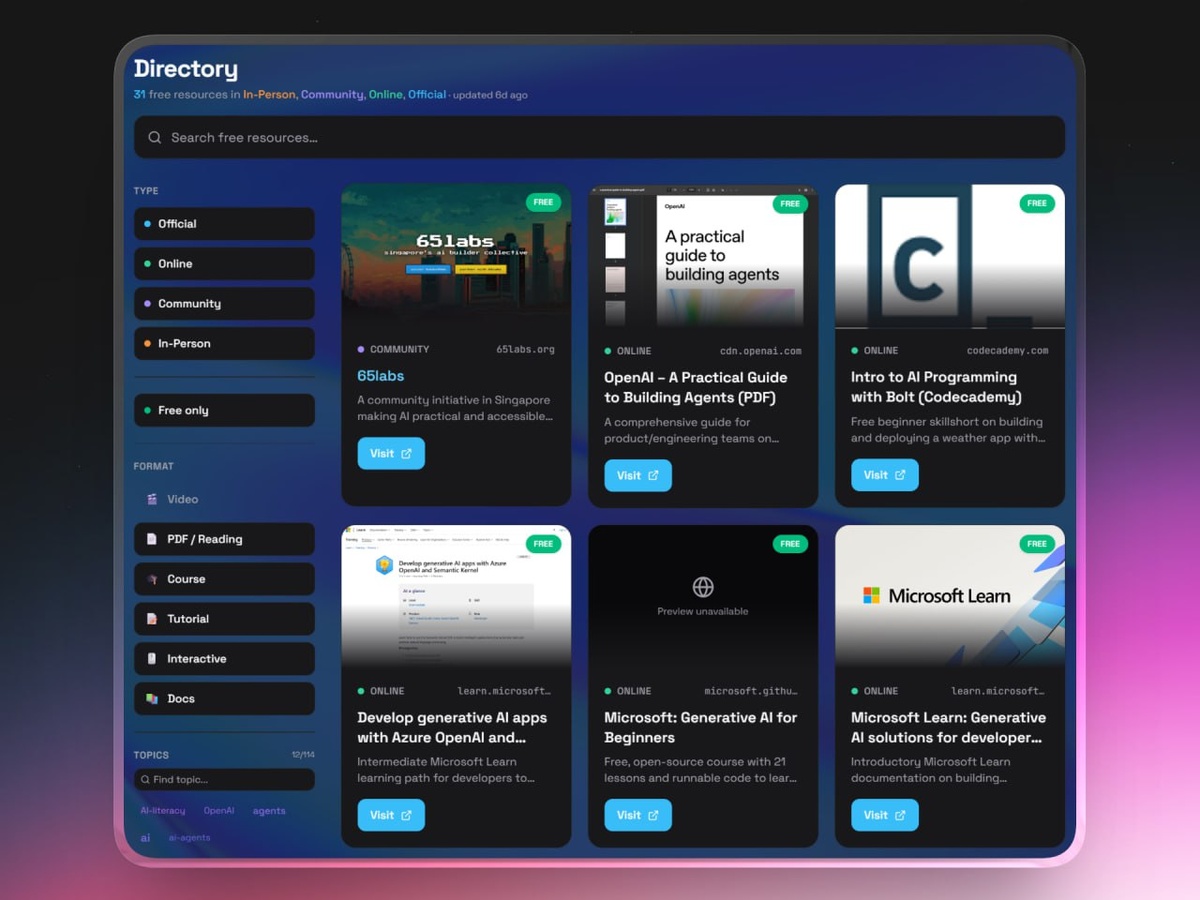Visit Microsoft Generative AI for Beginners
Image resolution: width=1200 pixels, height=900 pixels.
638,816
